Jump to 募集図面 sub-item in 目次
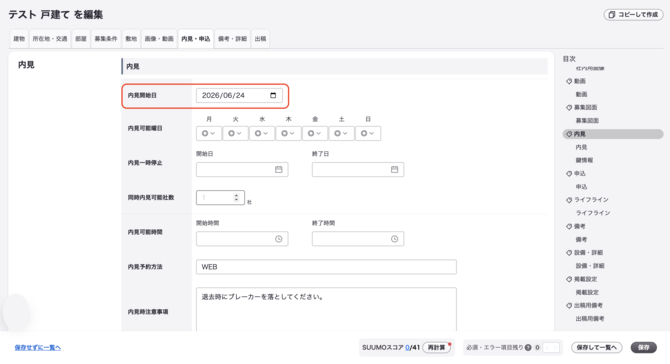This screenshot has height=364, width=670. coord(587,121)
